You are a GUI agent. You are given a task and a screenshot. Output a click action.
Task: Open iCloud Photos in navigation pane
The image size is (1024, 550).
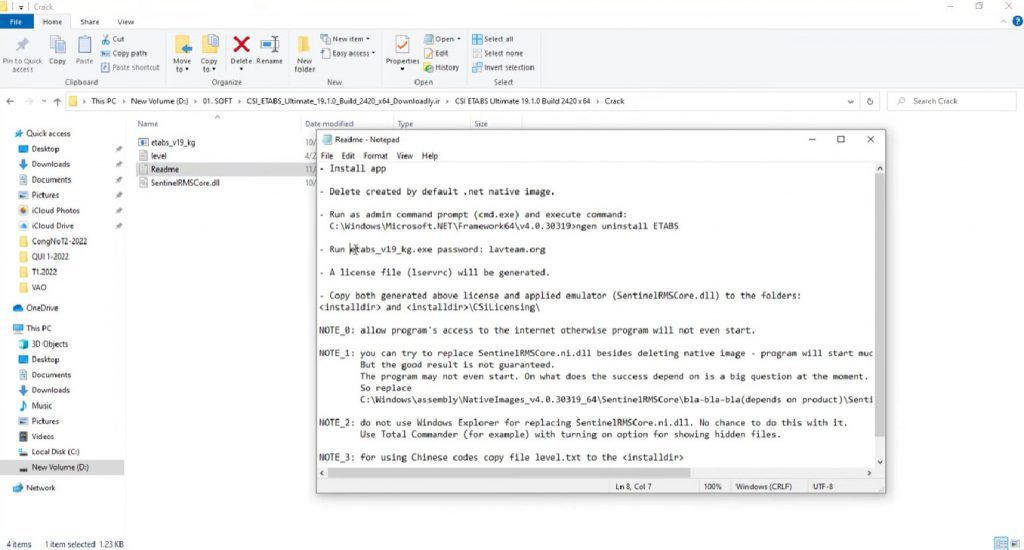(56, 210)
